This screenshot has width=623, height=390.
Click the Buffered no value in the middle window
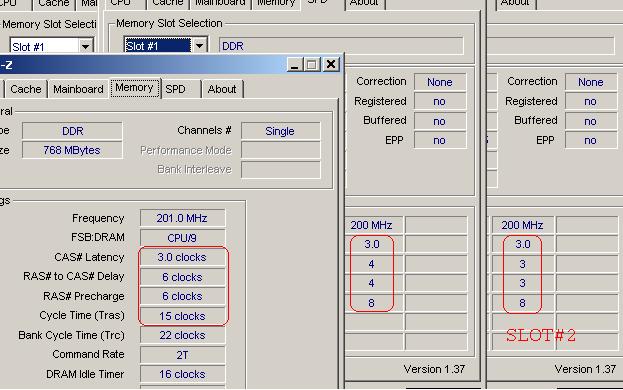click(x=439, y=121)
